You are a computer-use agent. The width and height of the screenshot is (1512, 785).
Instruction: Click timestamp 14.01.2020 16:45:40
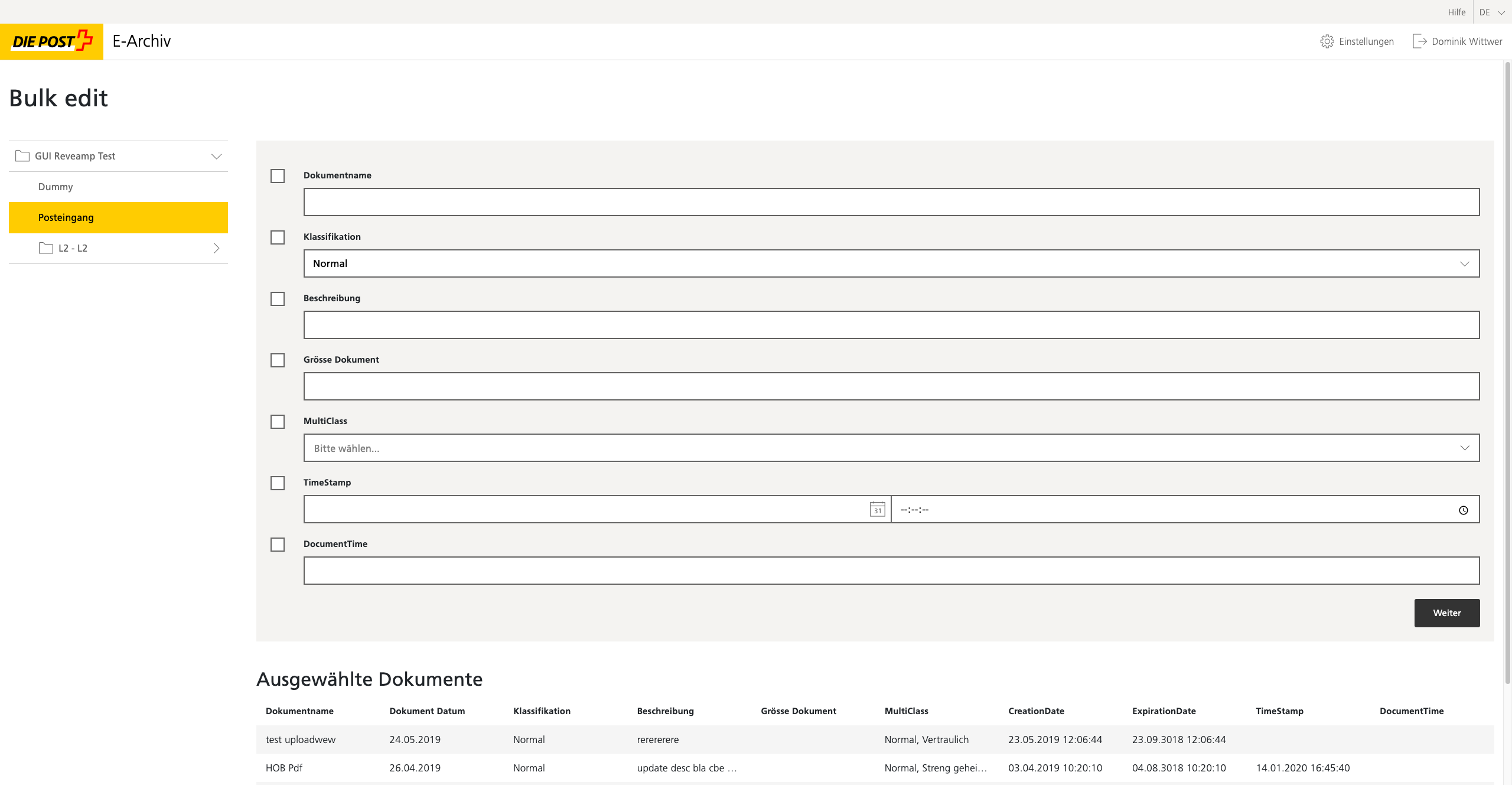pos(1303,768)
